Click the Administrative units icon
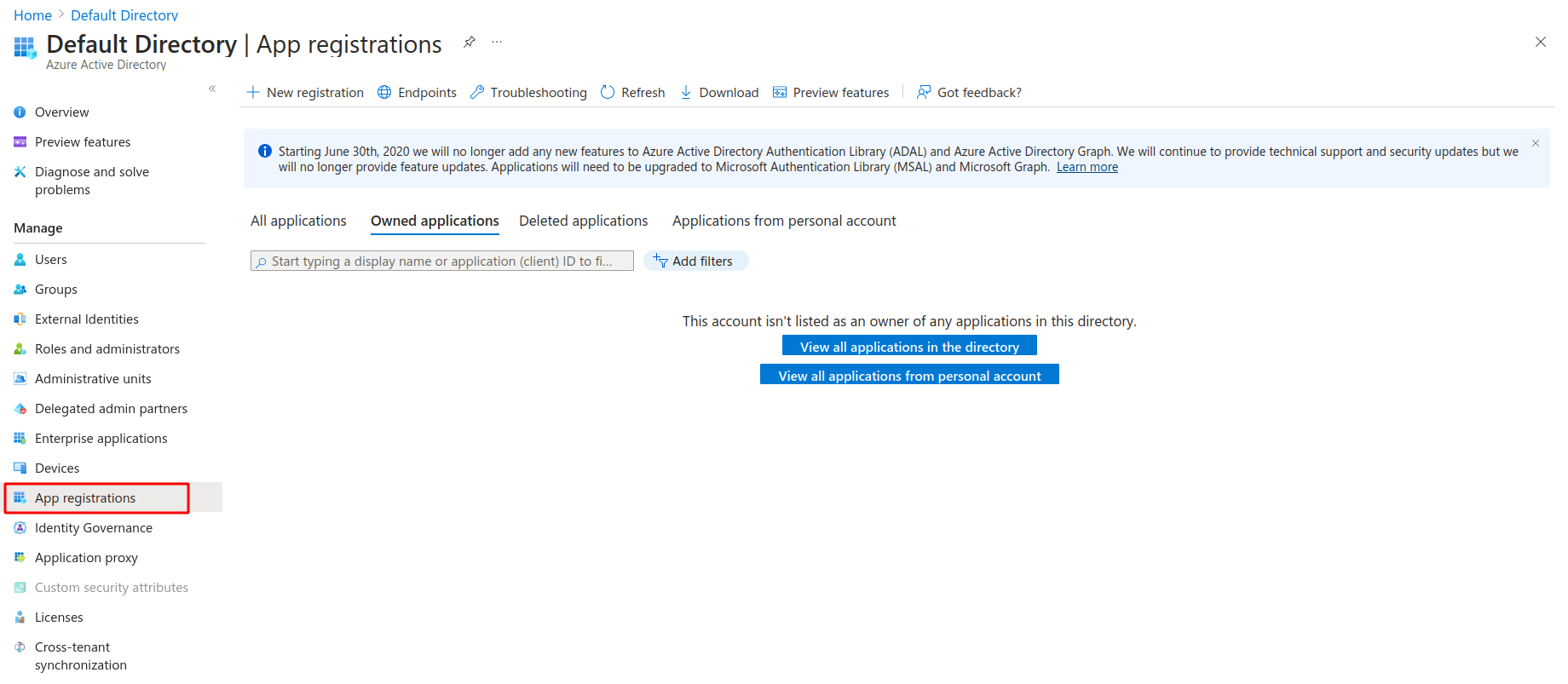 click(x=20, y=379)
